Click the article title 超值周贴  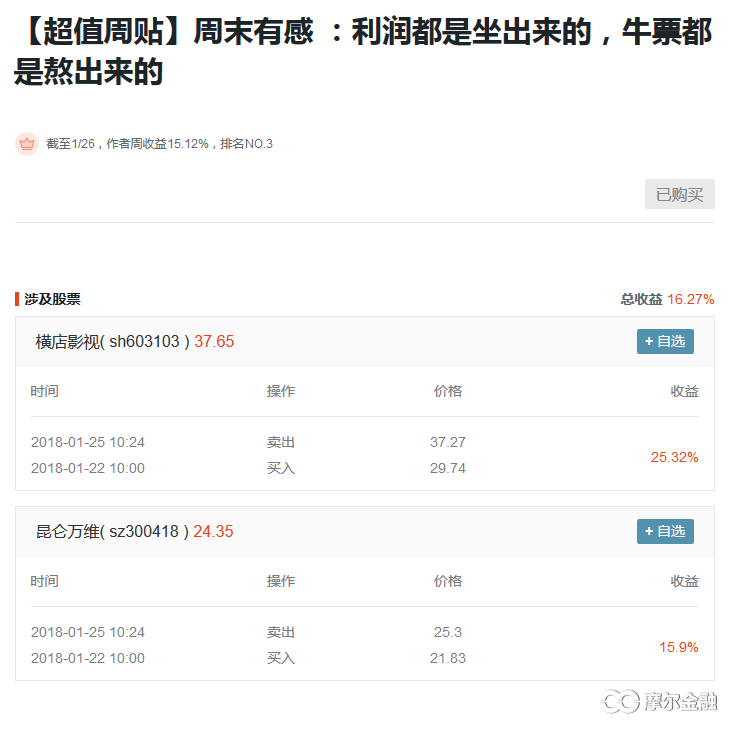364,51
